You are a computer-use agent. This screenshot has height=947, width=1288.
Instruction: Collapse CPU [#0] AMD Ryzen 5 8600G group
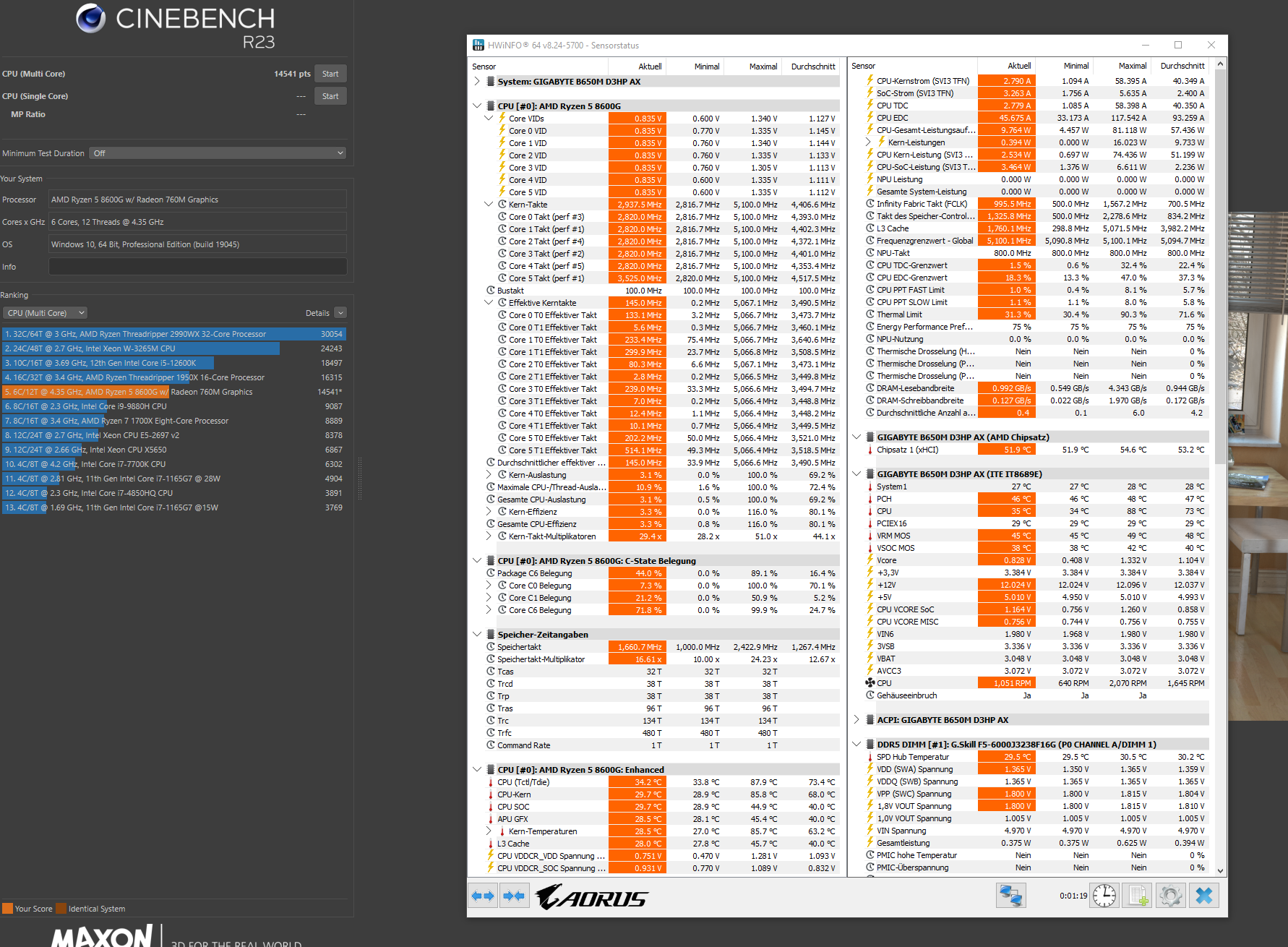(477, 106)
